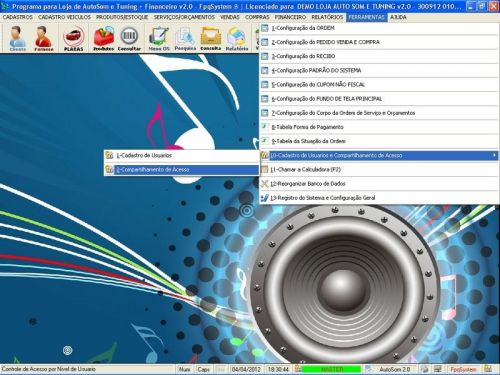
Task: Select 9-Tabela da Situação da Ordem
Action: pyautogui.click(x=379, y=141)
